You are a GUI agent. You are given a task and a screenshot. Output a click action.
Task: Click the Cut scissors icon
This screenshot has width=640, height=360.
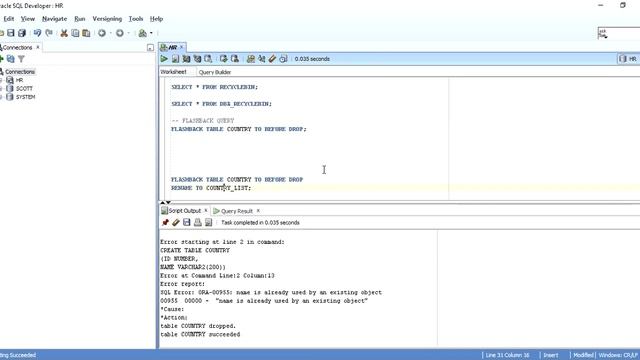[x=64, y=33]
